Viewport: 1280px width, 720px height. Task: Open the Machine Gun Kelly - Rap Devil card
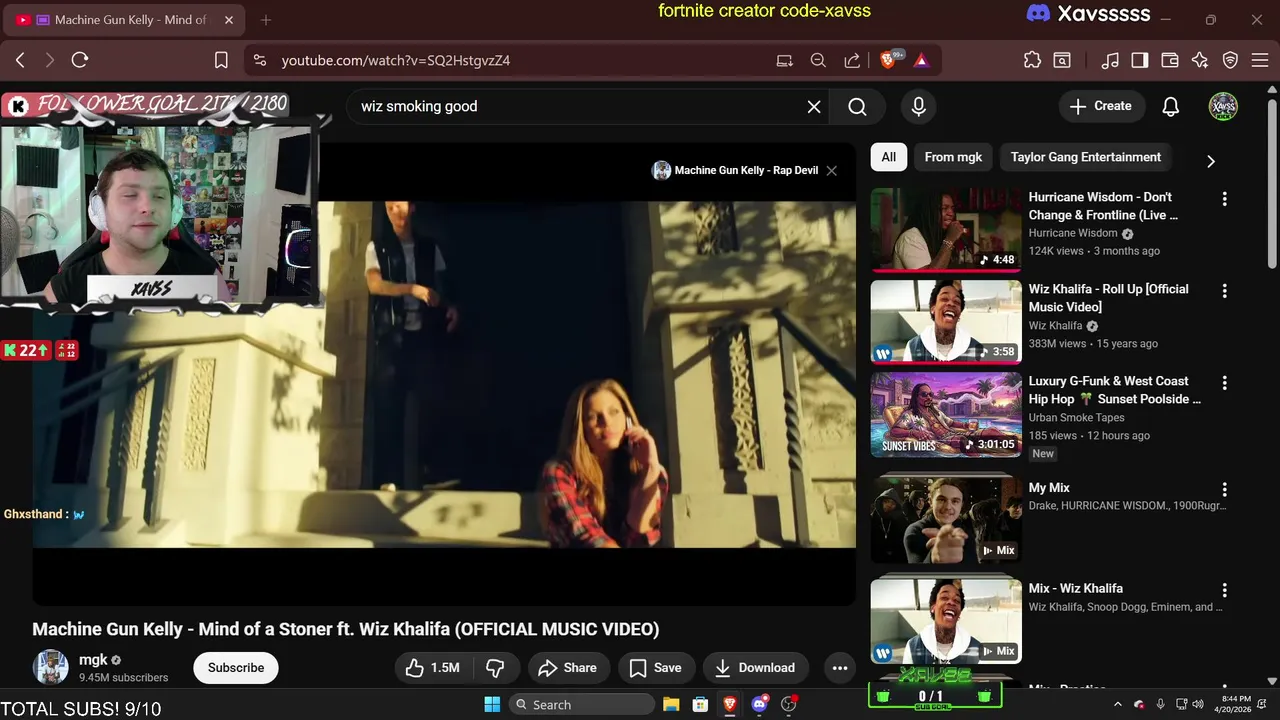coord(735,170)
